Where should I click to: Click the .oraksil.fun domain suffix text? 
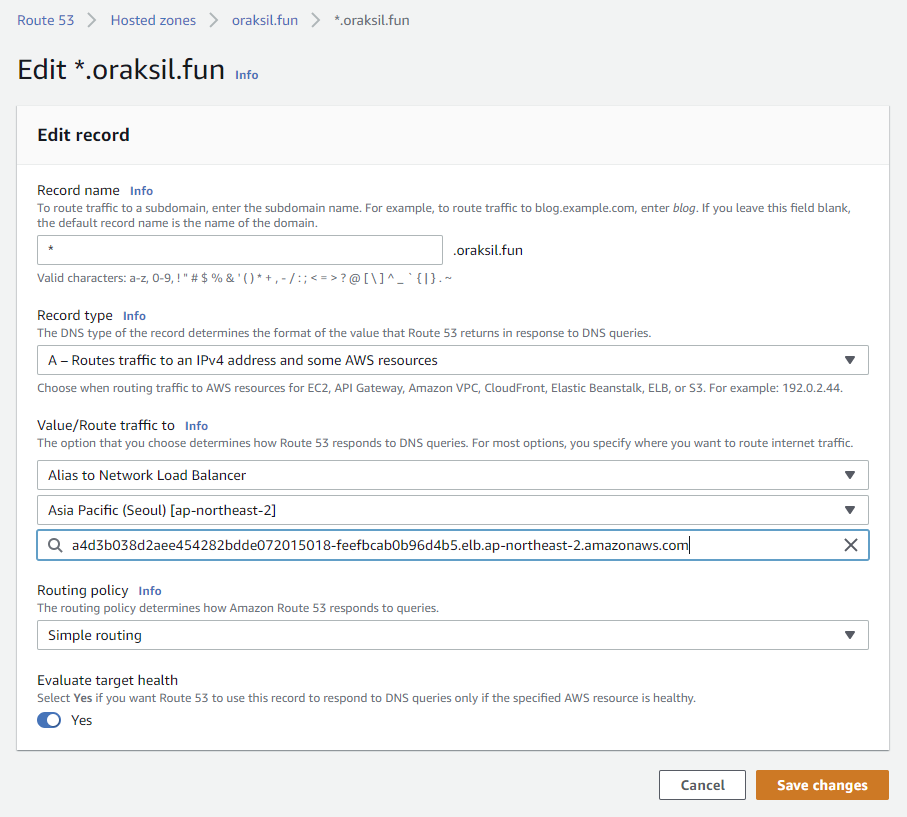[488, 250]
